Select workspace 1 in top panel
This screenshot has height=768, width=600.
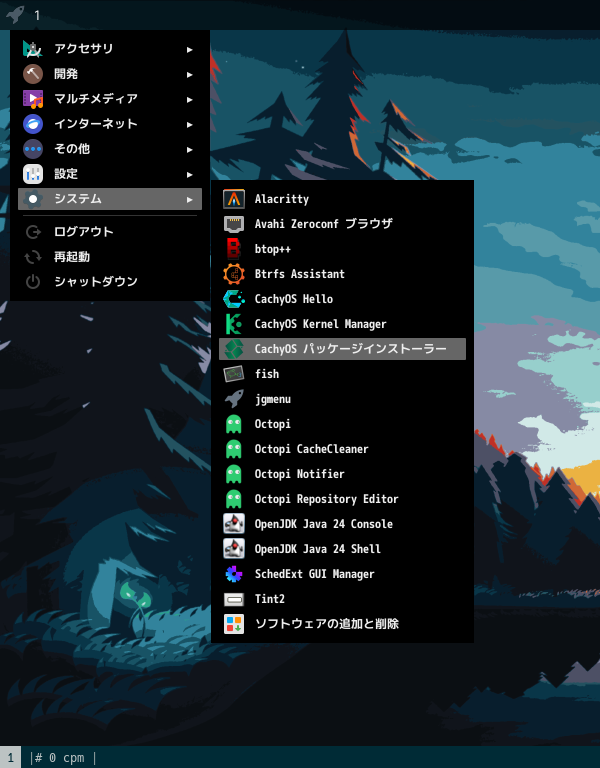point(37,15)
